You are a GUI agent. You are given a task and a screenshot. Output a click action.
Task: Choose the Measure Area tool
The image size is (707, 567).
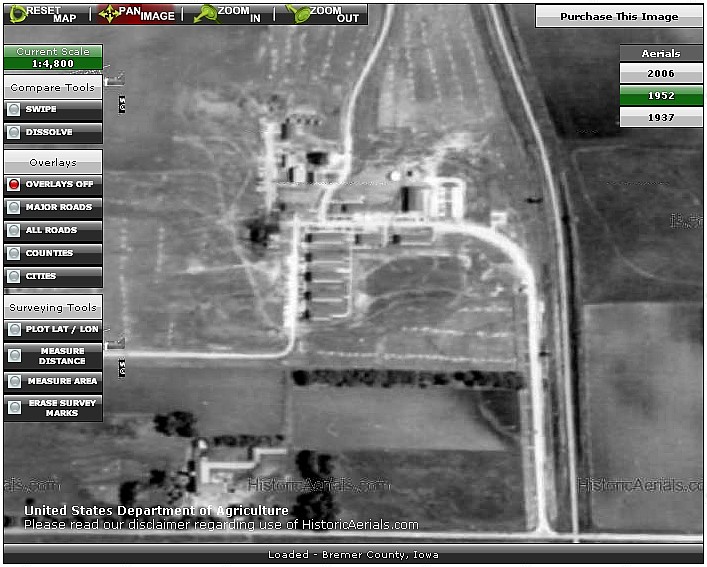pyautogui.click(x=53, y=381)
